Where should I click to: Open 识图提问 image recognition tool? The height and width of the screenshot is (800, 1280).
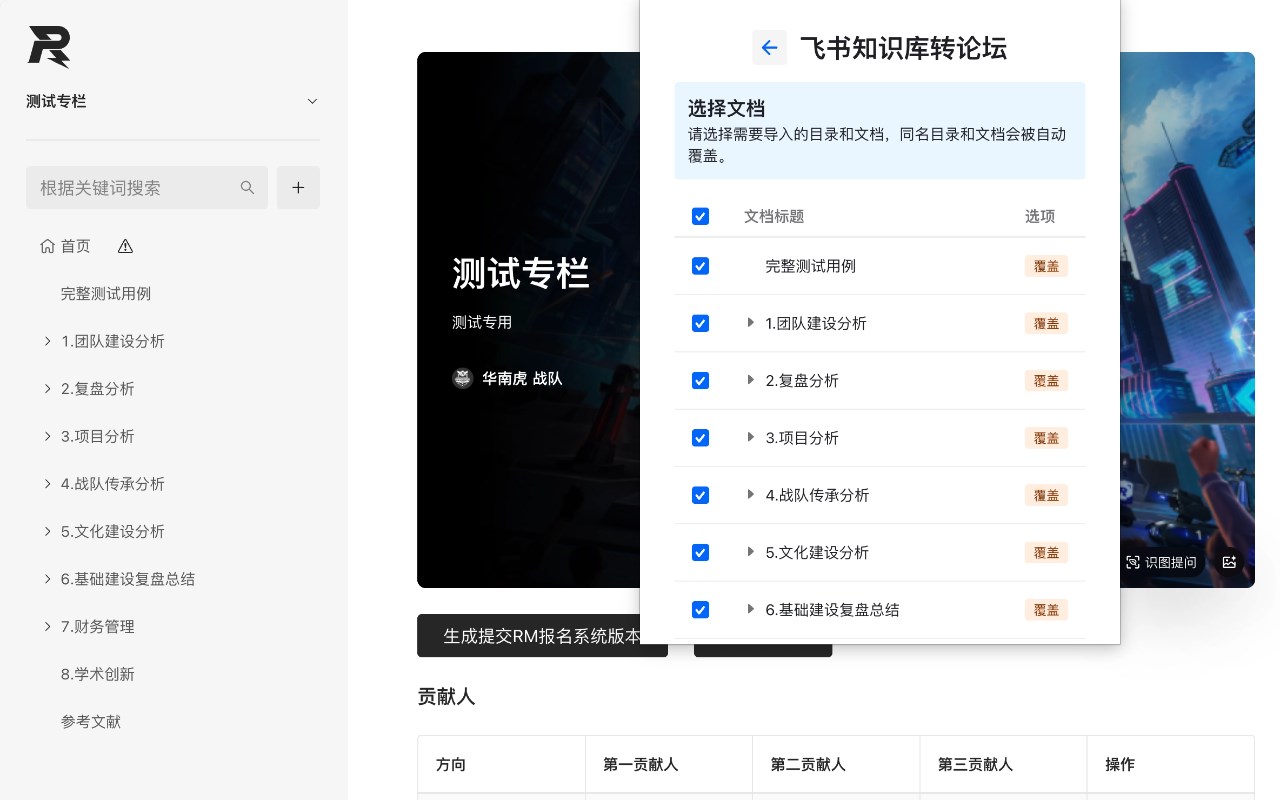[1162, 562]
